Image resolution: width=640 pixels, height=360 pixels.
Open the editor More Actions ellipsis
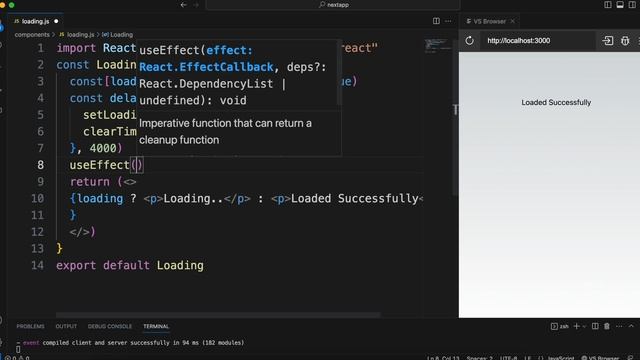point(448,21)
